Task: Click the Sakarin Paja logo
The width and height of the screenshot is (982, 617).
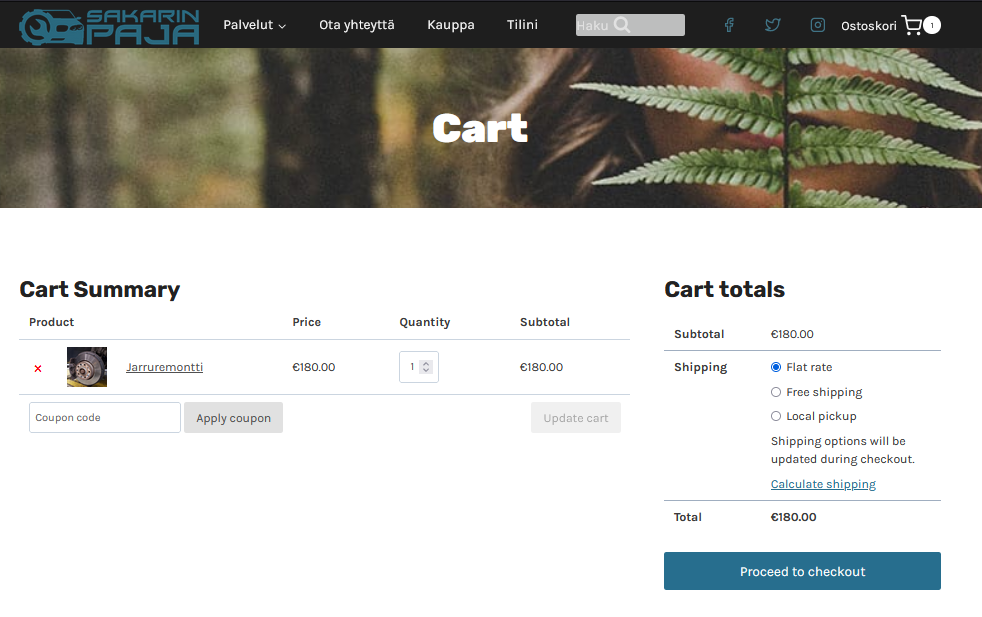Action: (110, 26)
